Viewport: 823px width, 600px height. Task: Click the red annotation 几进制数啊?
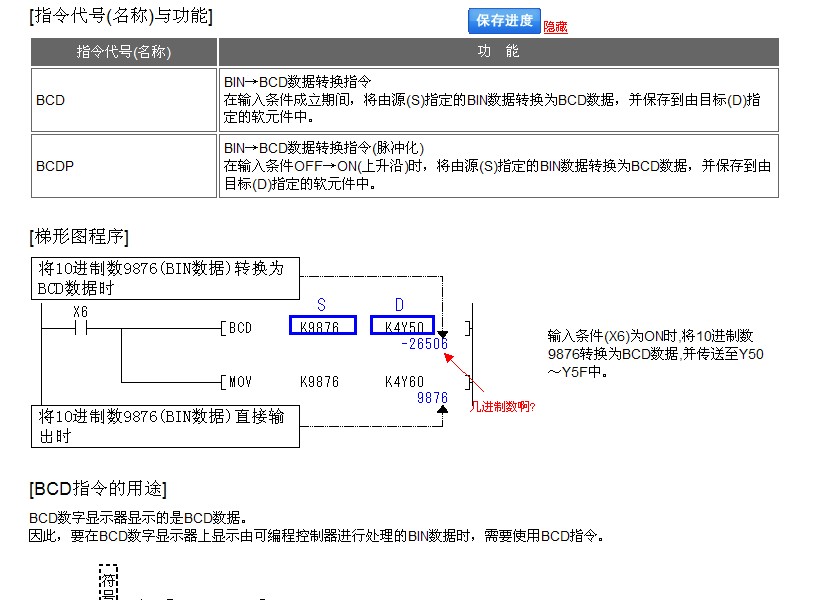[x=503, y=407]
